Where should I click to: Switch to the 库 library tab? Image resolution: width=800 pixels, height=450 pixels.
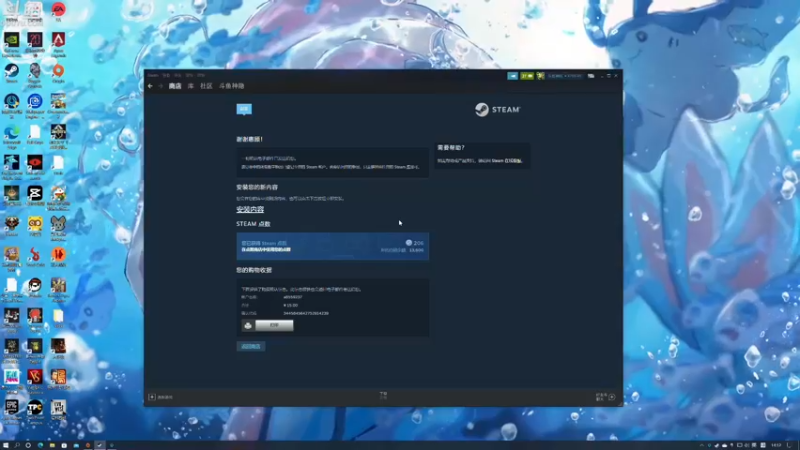pyautogui.click(x=190, y=86)
